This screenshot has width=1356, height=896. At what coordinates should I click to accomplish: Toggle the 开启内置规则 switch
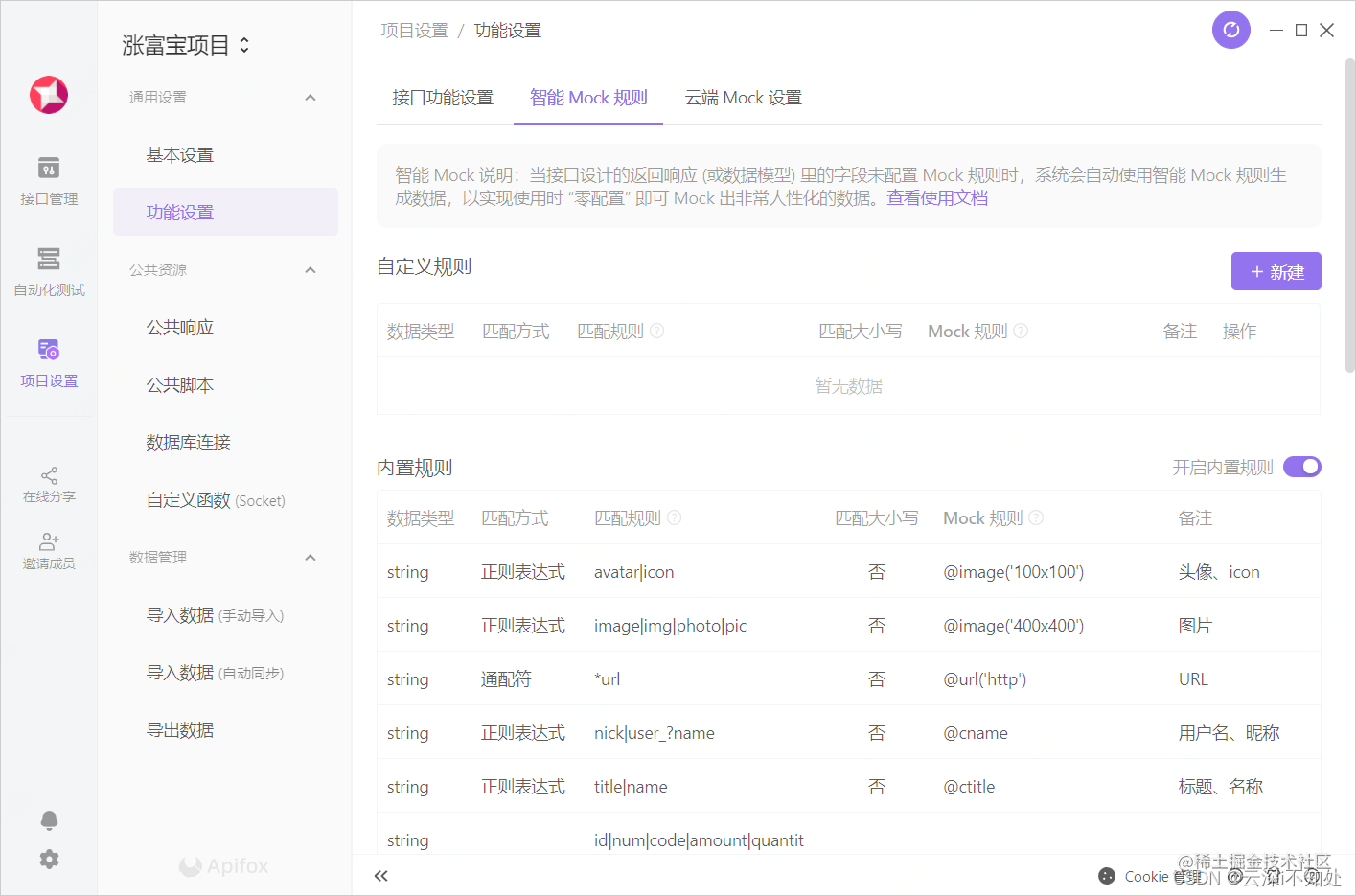coord(1302,467)
